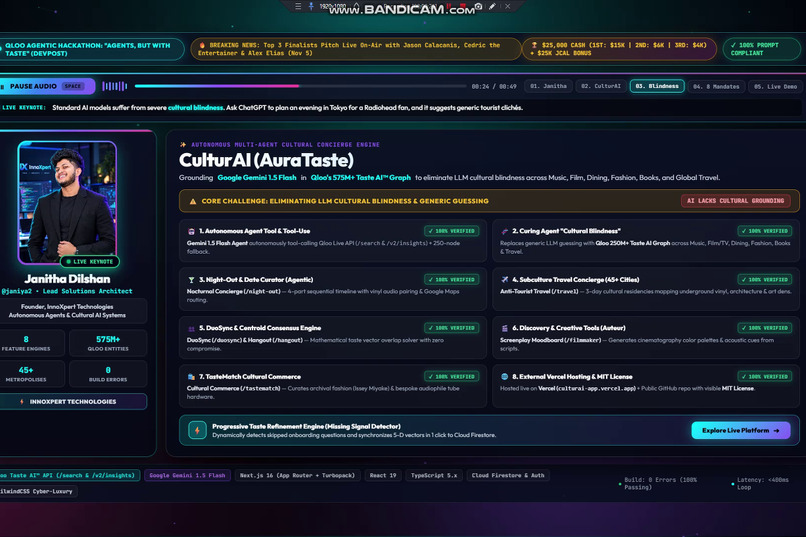Viewport: 806px width, 537px height.
Task: Click the @janiya2 Lead Solutions Architect handle
Action: pyautogui.click(x=67, y=291)
